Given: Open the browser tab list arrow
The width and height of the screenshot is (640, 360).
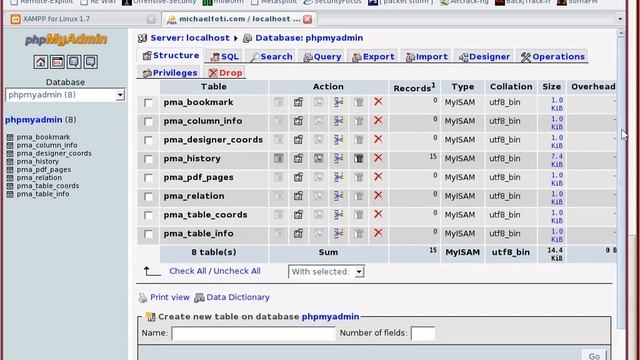Looking at the screenshot, I should pos(620,19).
